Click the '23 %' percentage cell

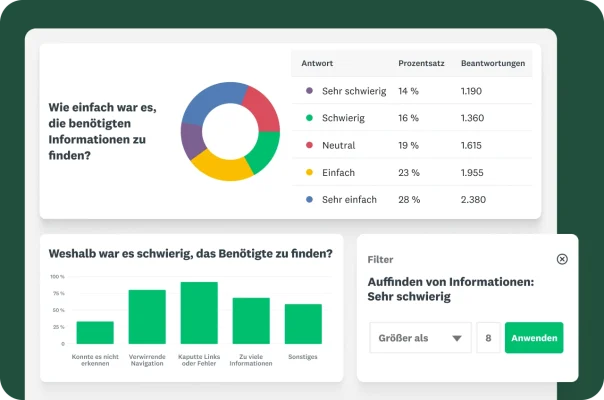(409, 172)
